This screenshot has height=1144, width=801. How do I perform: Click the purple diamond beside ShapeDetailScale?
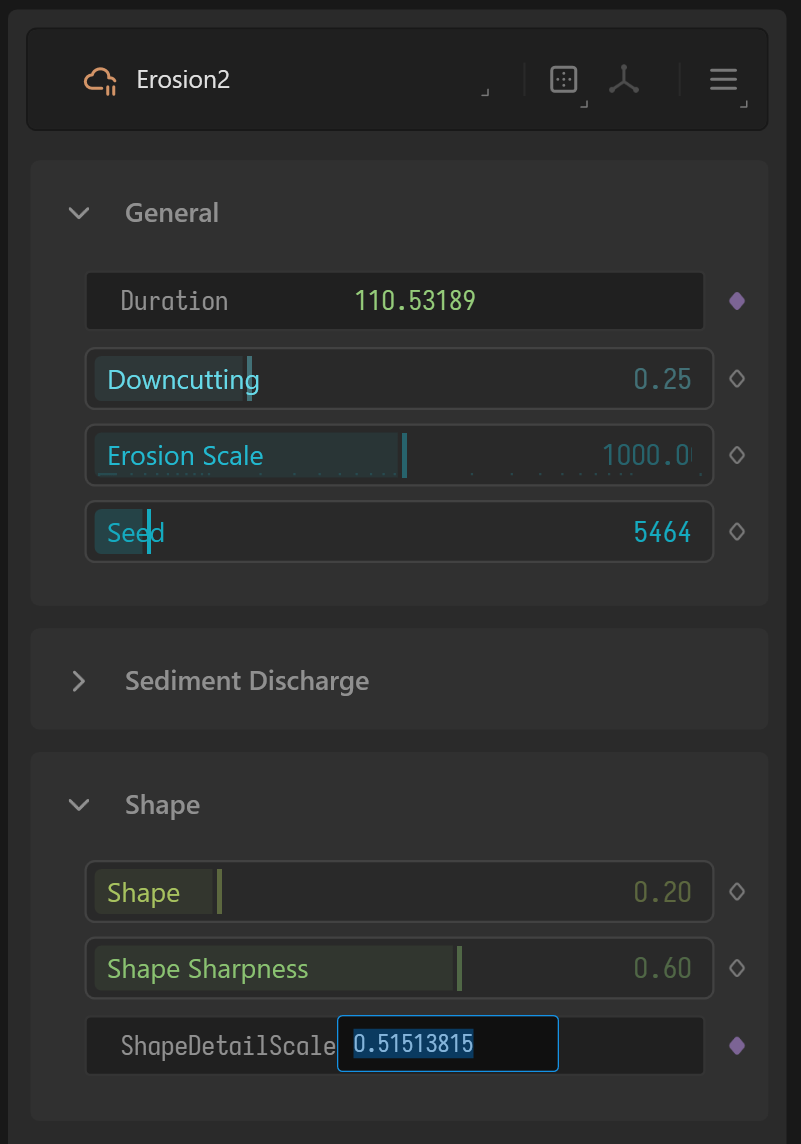pyautogui.click(x=737, y=1045)
